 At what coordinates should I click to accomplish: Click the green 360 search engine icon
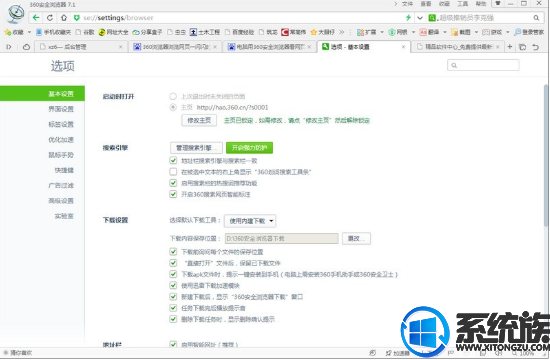(432, 18)
